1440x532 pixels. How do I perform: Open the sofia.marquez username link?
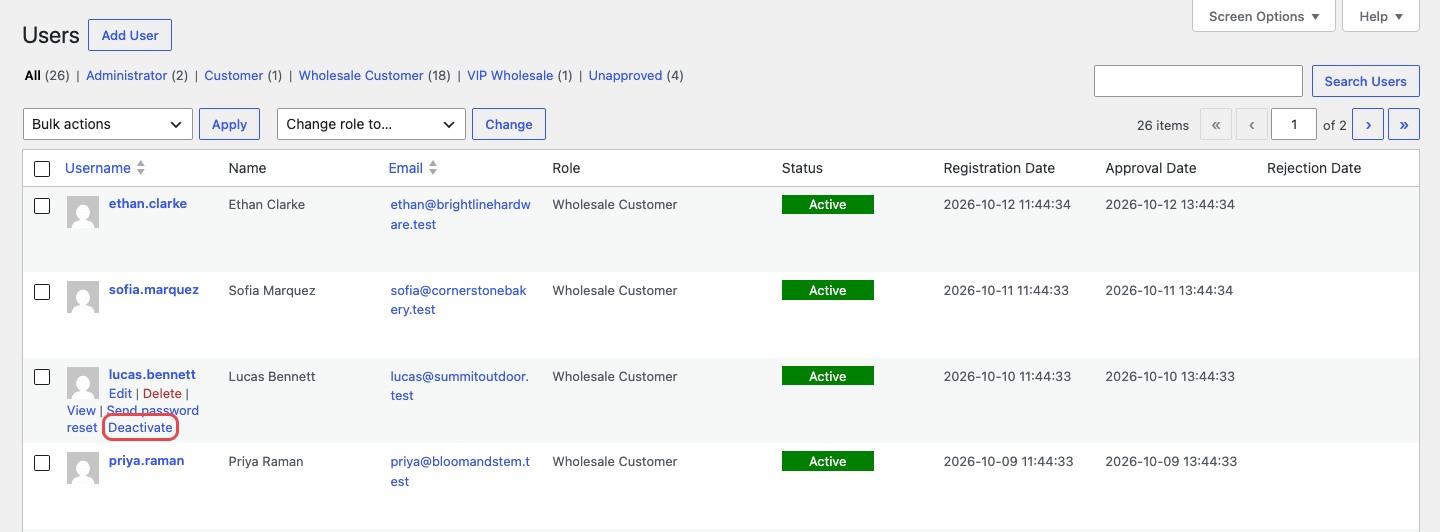pyautogui.click(x=154, y=289)
